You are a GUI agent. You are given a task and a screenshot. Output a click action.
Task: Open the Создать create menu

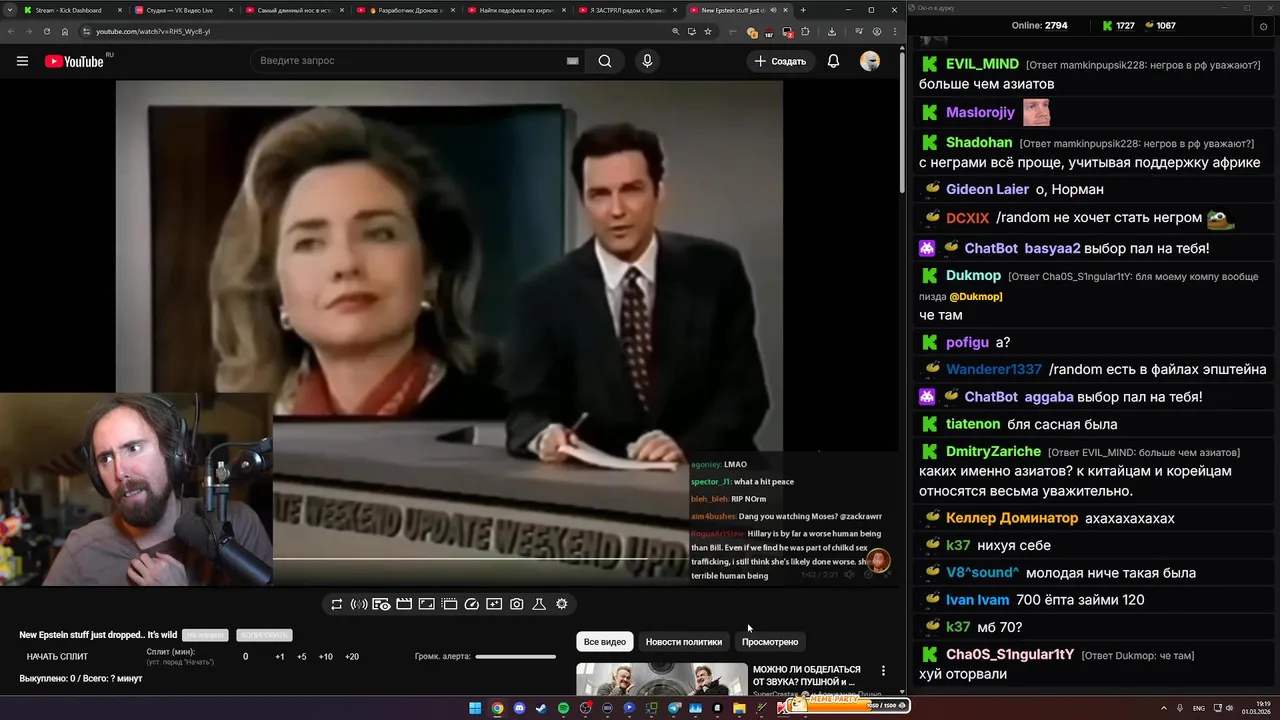pyautogui.click(x=780, y=61)
